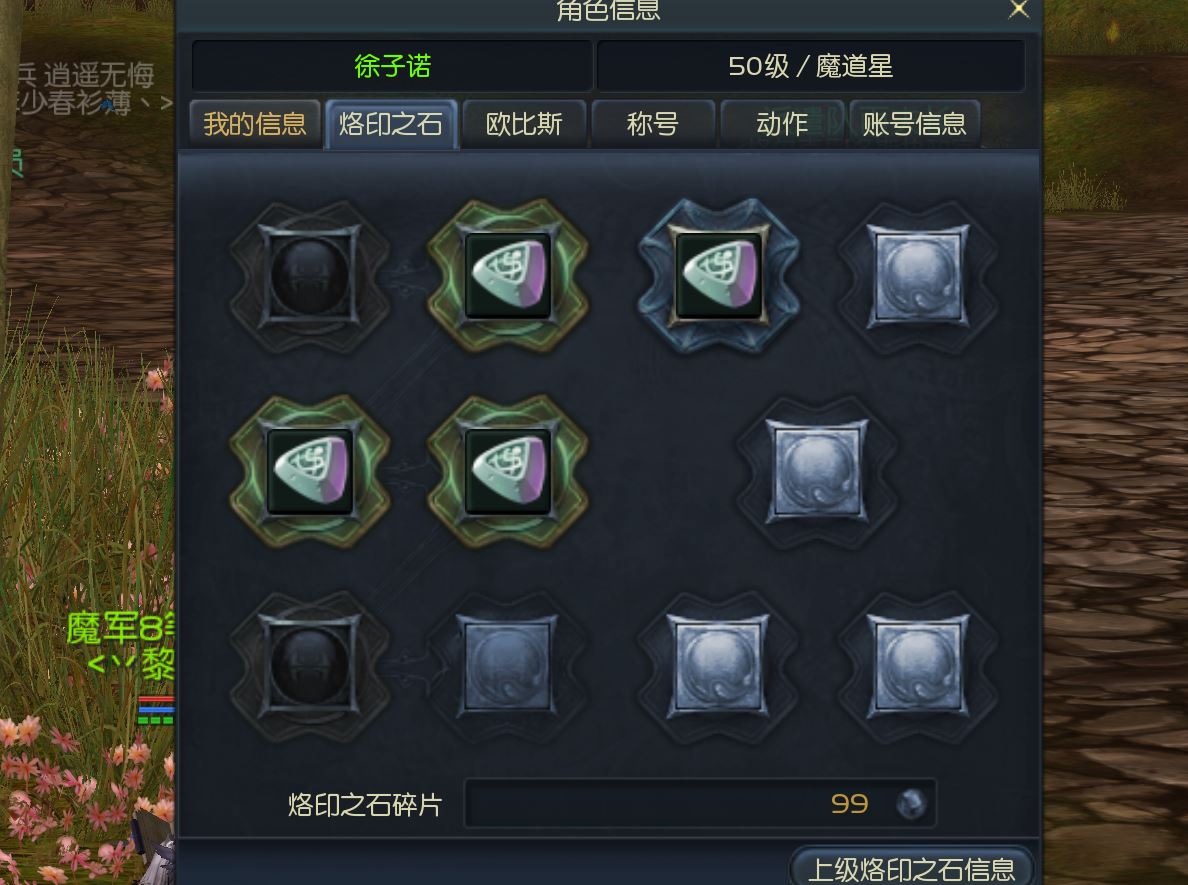Click the empty silver slot at top-right
This screenshot has width=1188, height=885.
pos(918,276)
